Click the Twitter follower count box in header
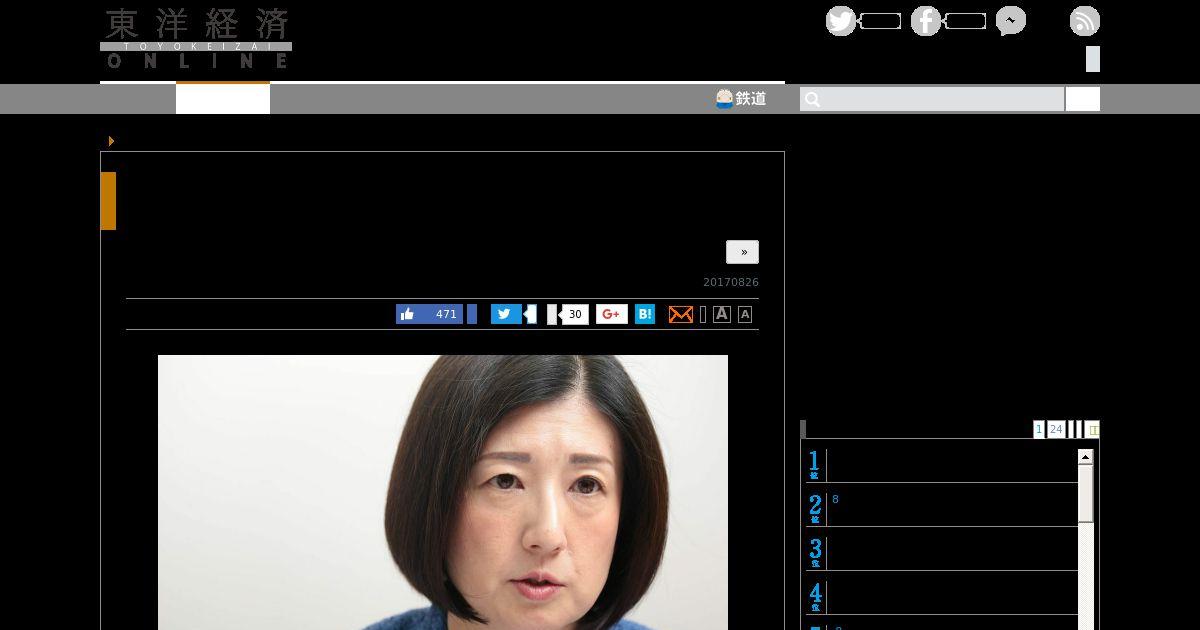Screen dimensions: 1200x630 click(x=880, y=21)
